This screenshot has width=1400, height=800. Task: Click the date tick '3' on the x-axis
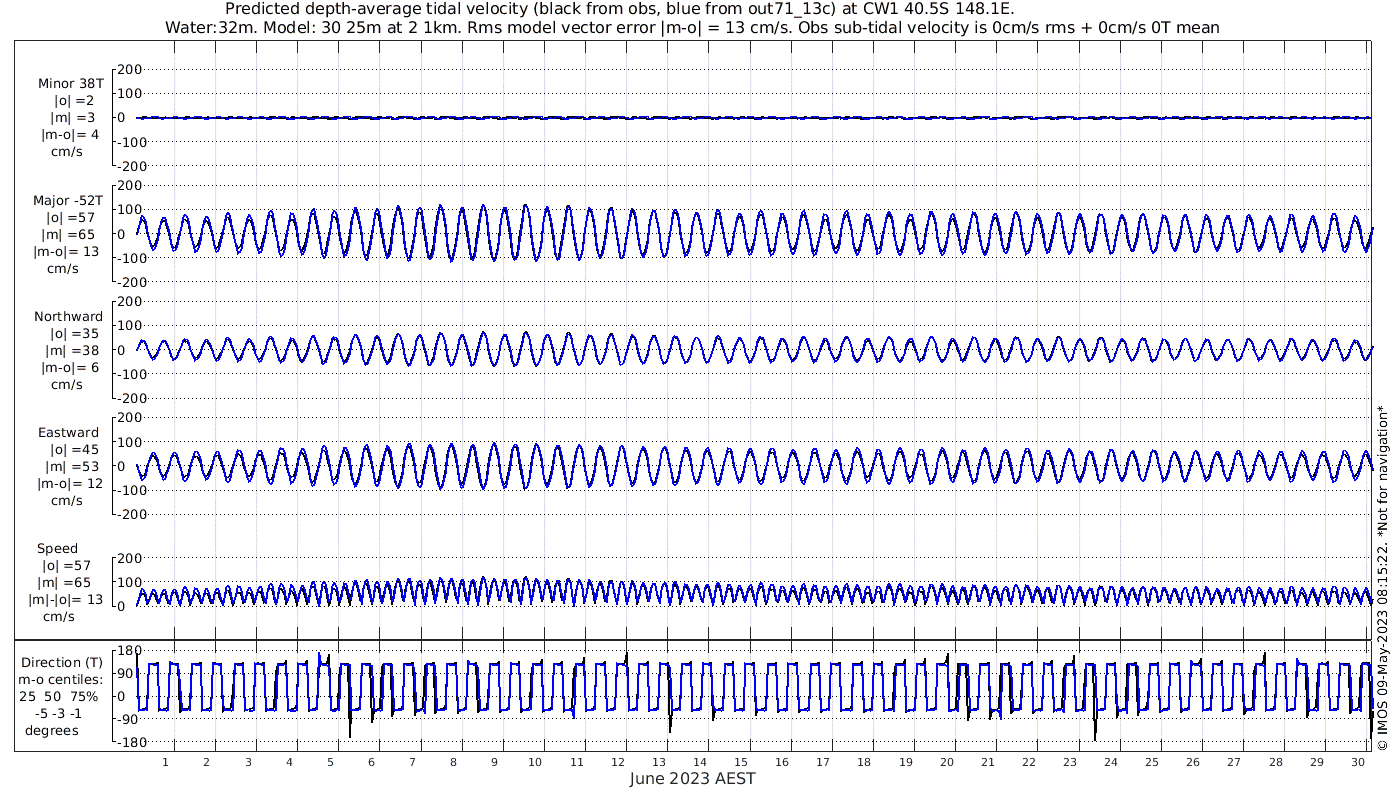248,762
